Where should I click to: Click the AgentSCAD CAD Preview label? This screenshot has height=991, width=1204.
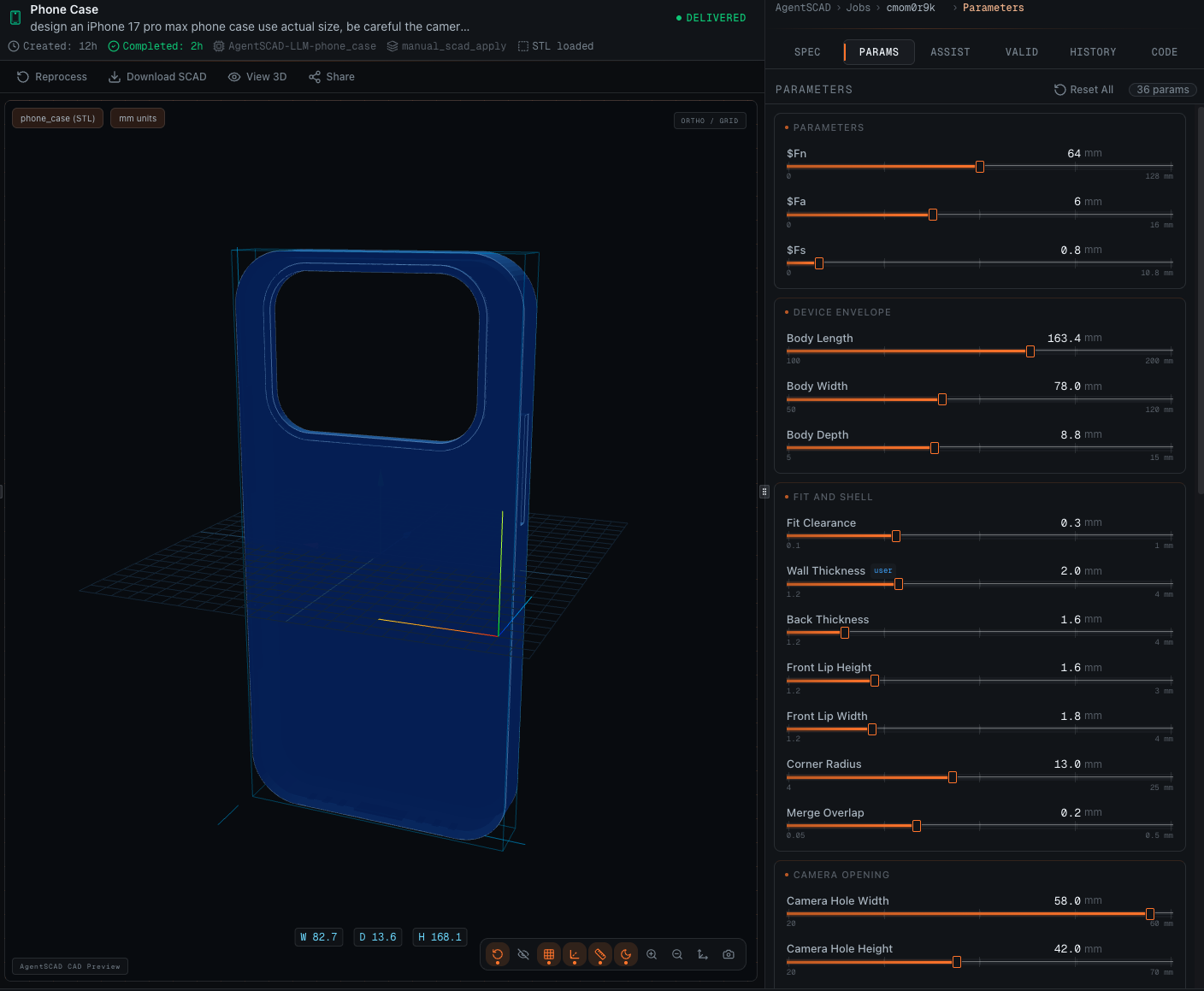(x=70, y=966)
